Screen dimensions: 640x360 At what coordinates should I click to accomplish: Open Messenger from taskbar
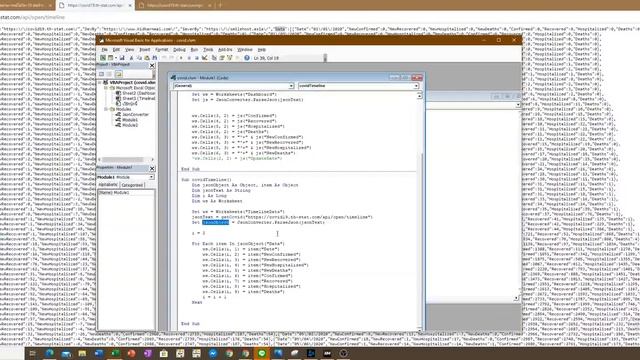pyautogui.click(x=213, y=353)
